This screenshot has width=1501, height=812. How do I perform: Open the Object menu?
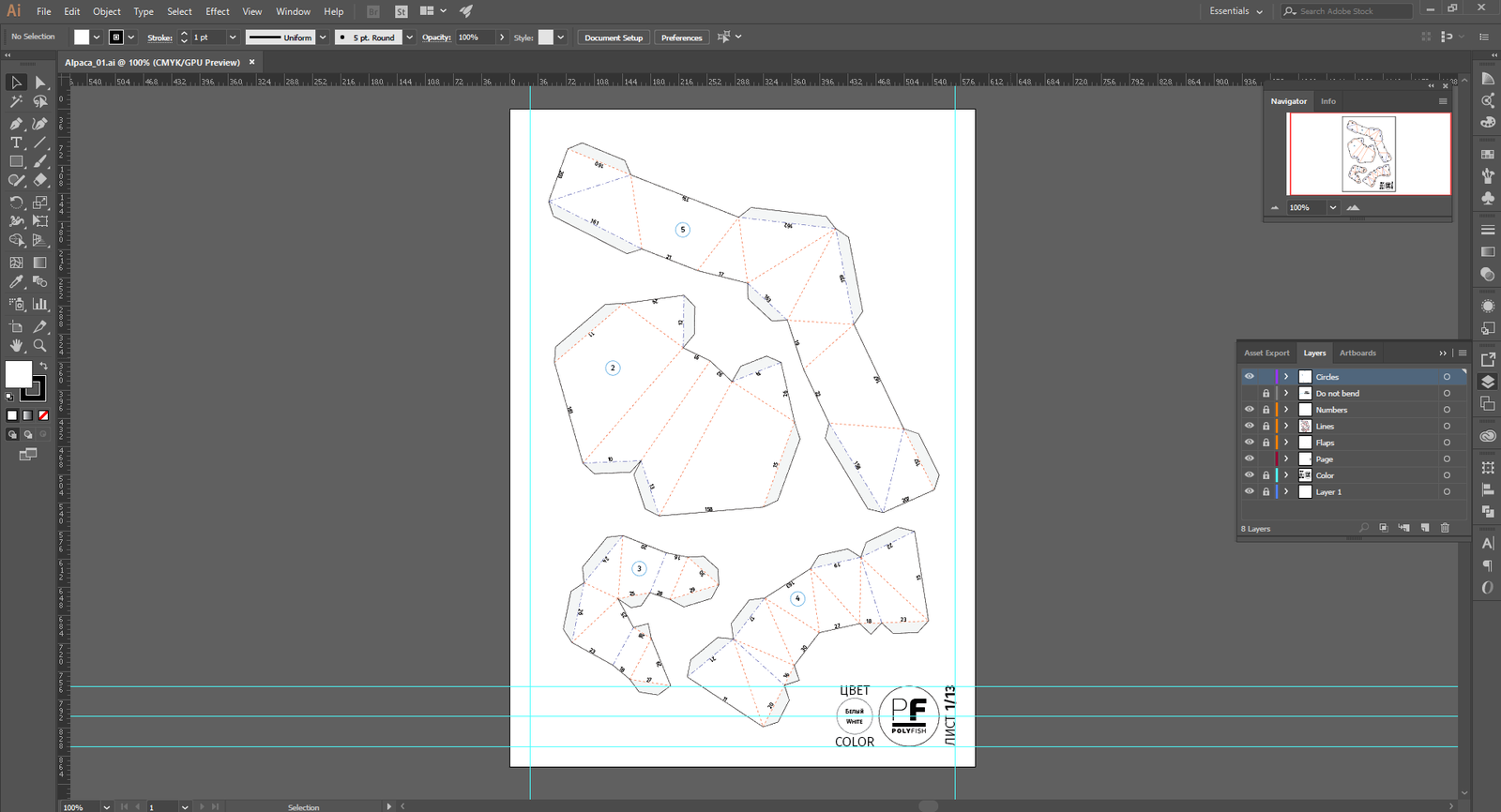click(107, 11)
